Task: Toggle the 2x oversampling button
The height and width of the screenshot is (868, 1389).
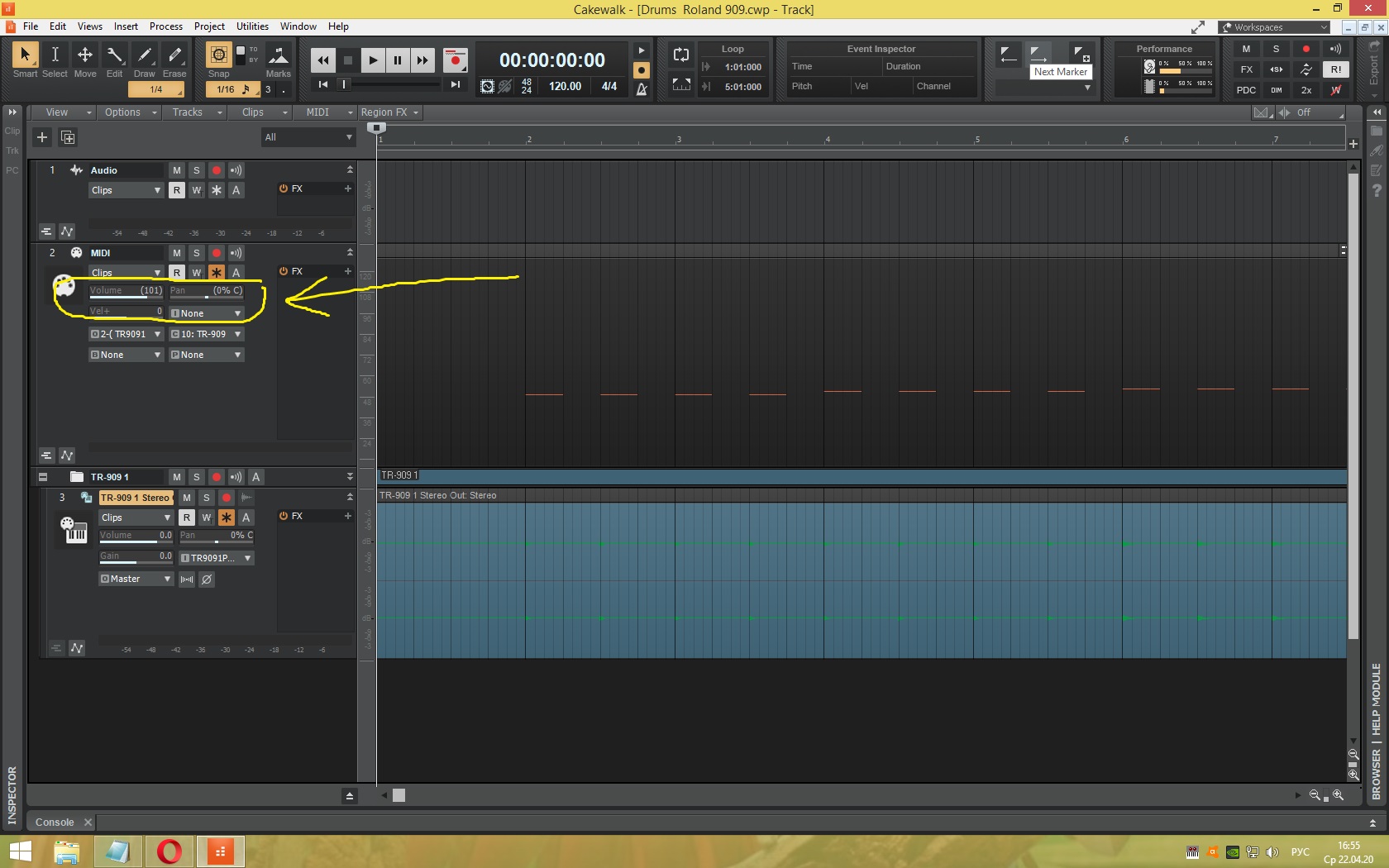Action: pyautogui.click(x=1306, y=90)
